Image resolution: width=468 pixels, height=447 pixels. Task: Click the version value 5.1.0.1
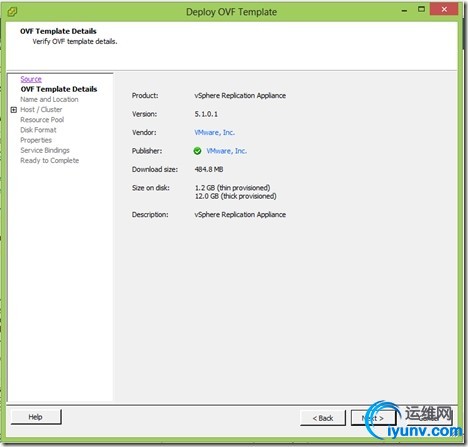pyautogui.click(x=206, y=114)
